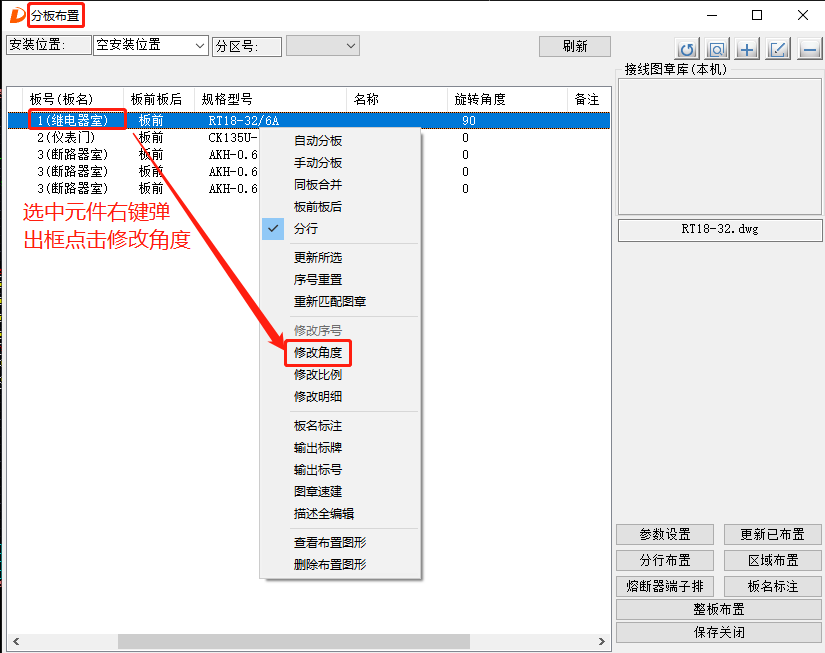825x653 pixels.
Task: Open 参数设置 button
Action: [x=665, y=535]
